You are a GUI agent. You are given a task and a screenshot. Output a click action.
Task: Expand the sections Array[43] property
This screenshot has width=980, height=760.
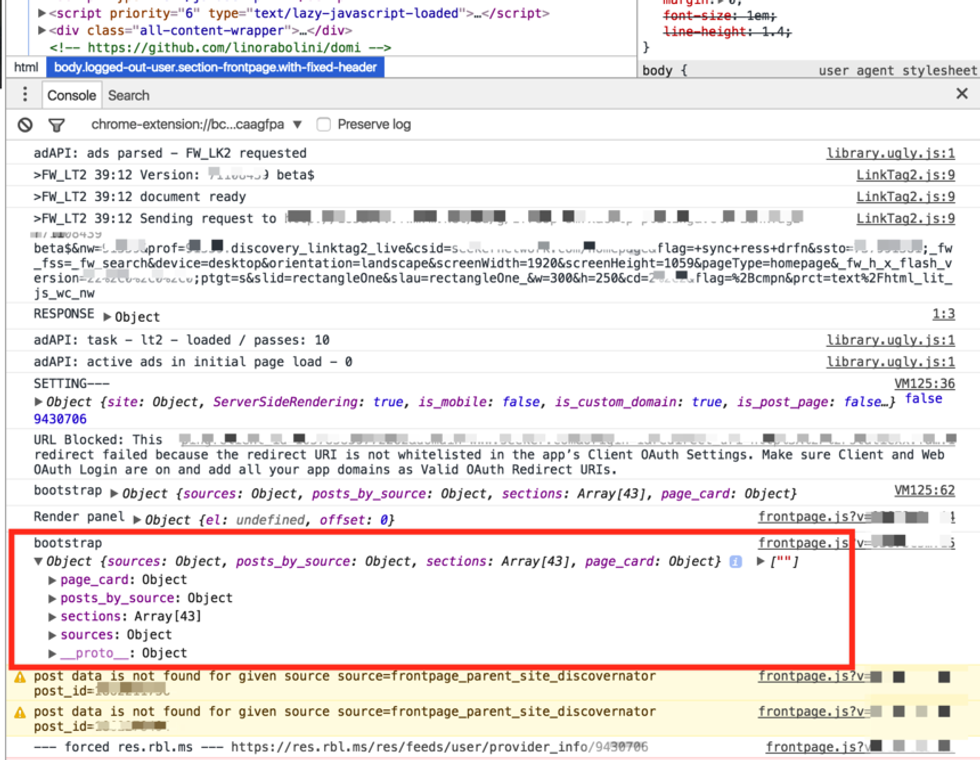click(x=53, y=617)
